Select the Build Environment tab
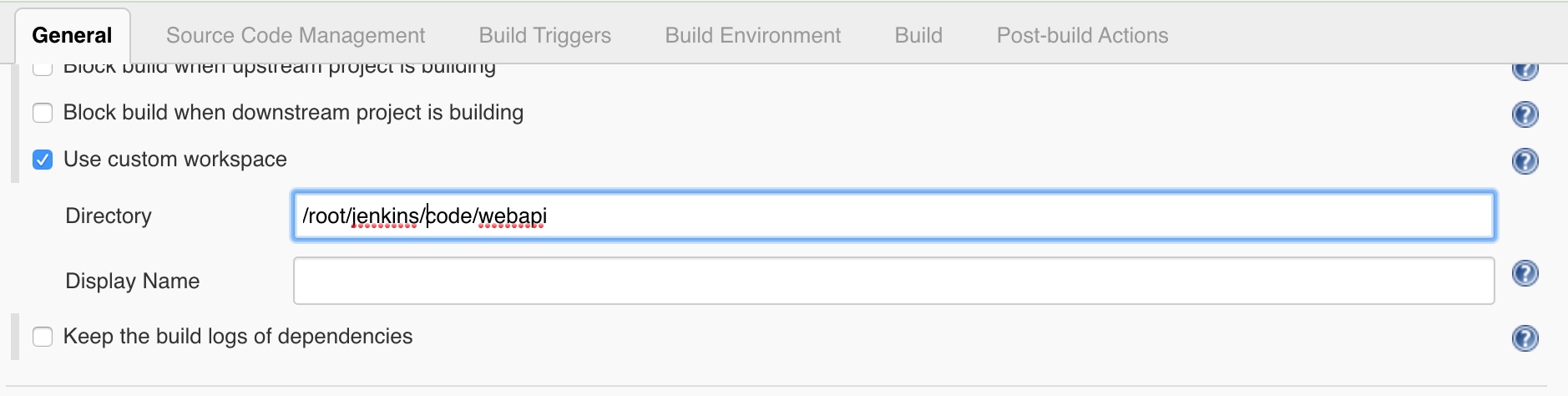Viewport: 1568px width, 396px height. pyautogui.click(x=752, y=36)
